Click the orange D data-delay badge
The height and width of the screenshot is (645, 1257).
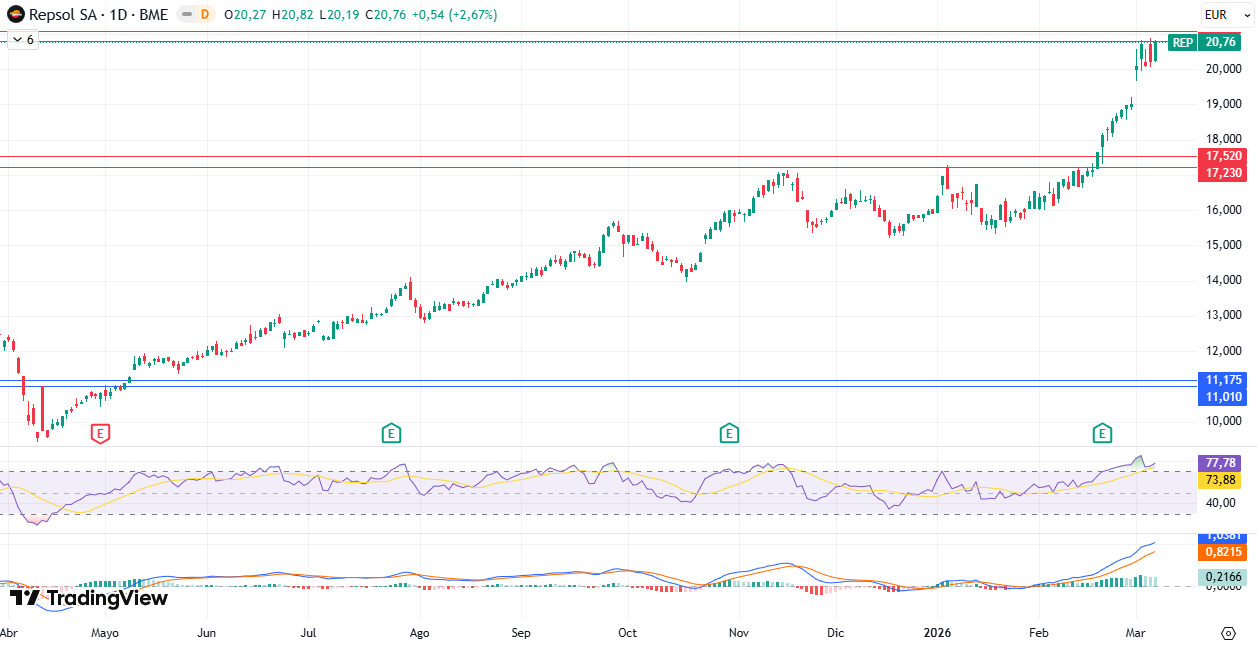point(204,15)
